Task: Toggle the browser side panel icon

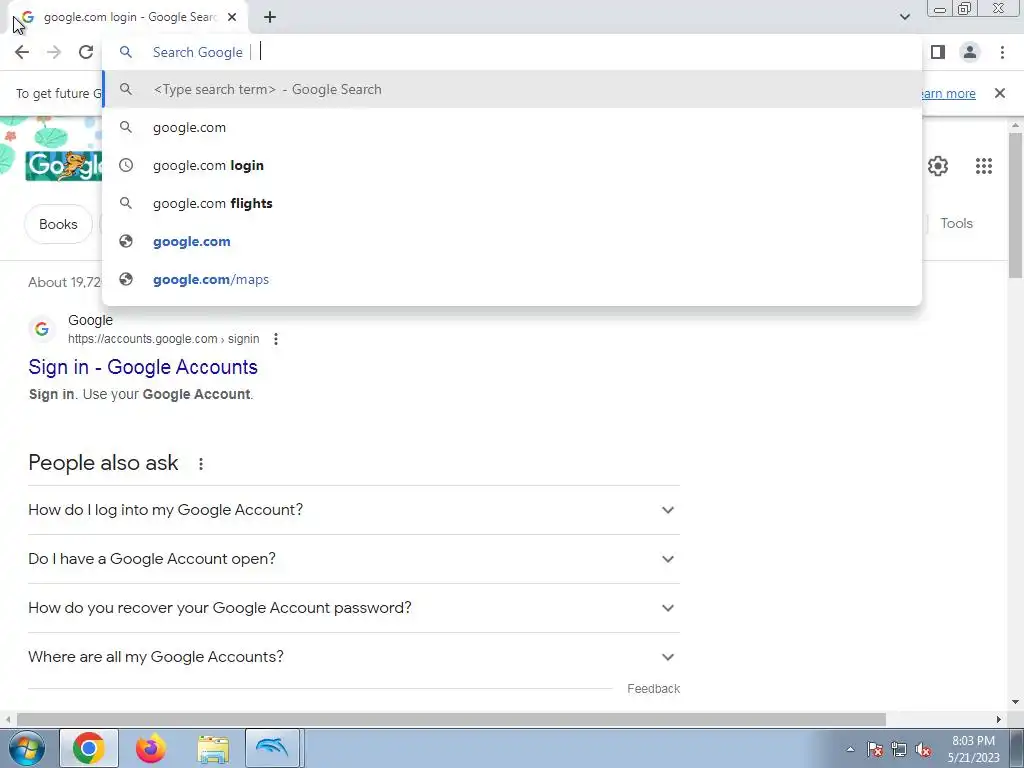Action: 938,52
